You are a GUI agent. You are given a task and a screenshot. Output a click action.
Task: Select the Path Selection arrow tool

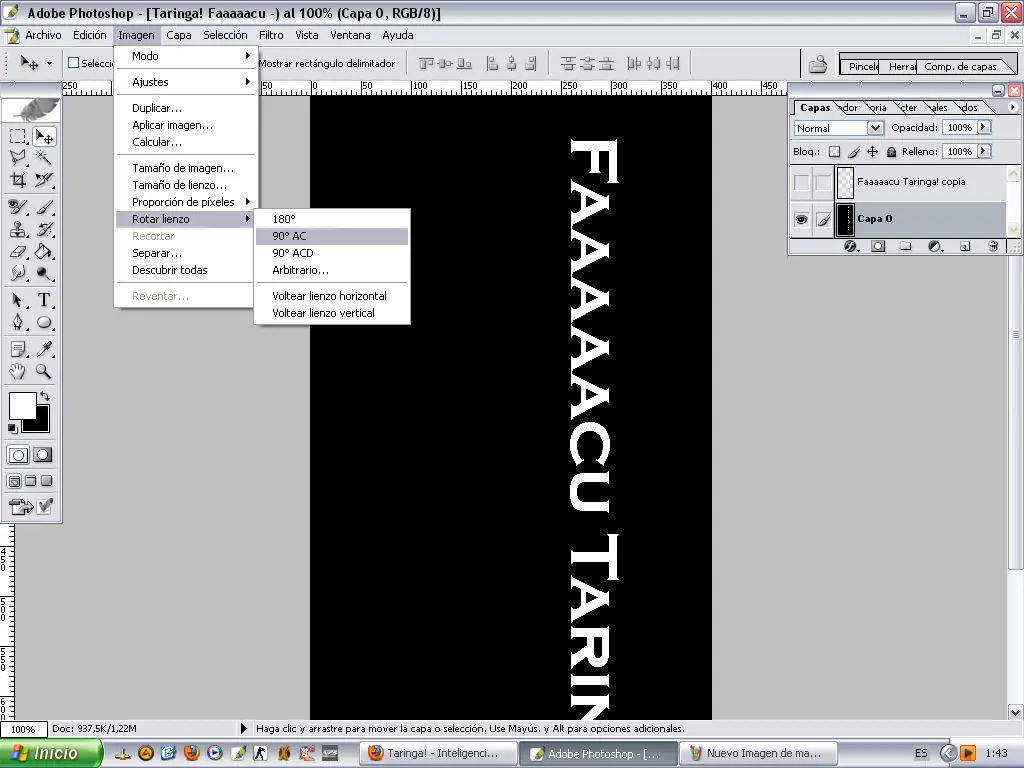click(x=18, y=300)
